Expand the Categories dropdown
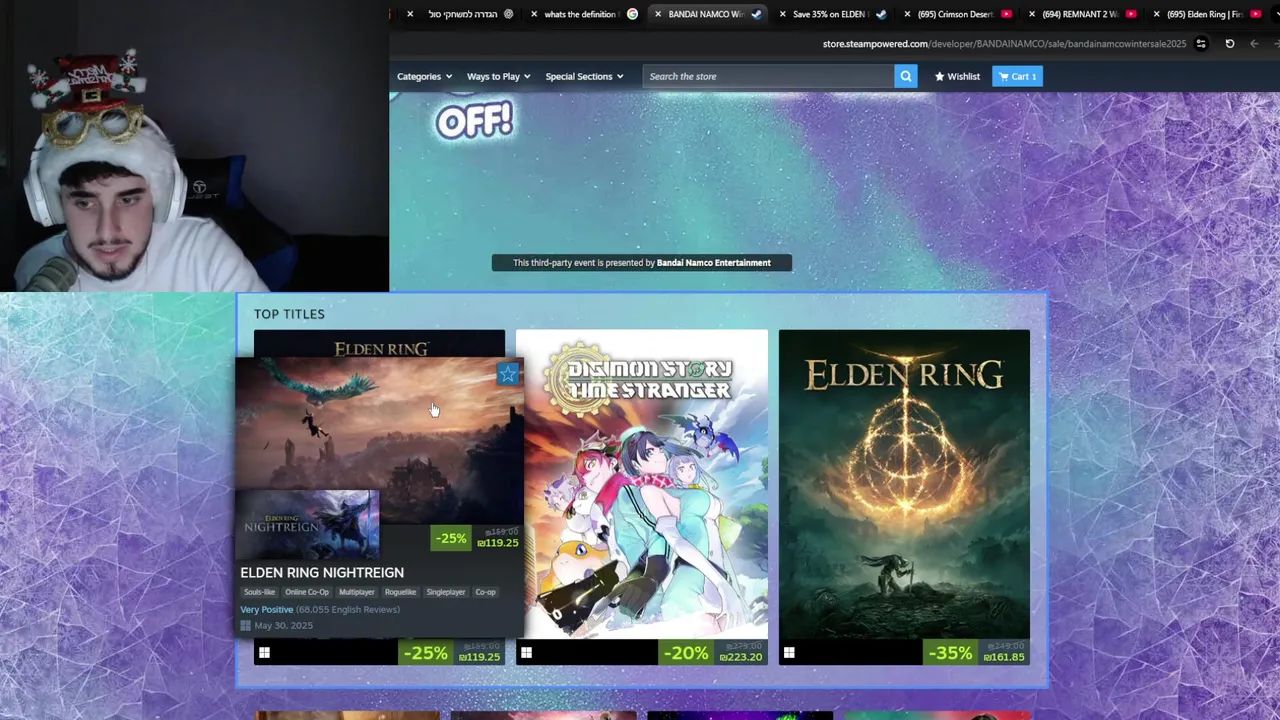Screen dimensions: 1280x720 click(x=424, y=76)
